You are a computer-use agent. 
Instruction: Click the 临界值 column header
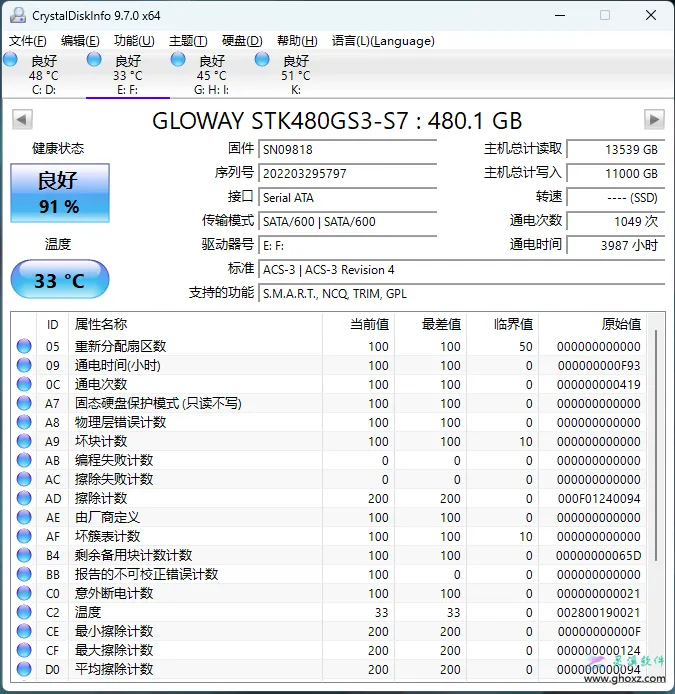[x=503, y=324]
